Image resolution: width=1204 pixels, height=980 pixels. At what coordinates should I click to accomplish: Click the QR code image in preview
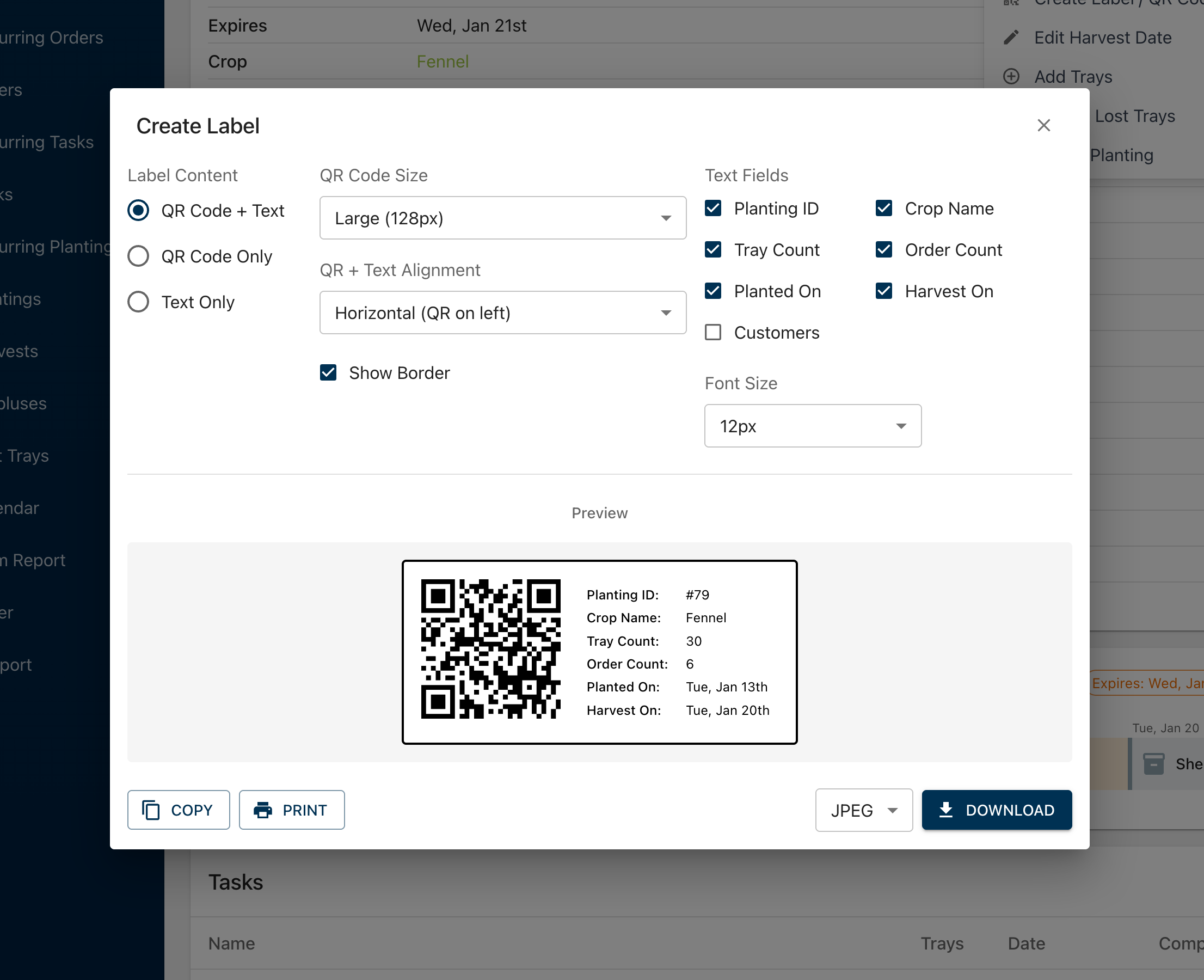tap(490, 648)
